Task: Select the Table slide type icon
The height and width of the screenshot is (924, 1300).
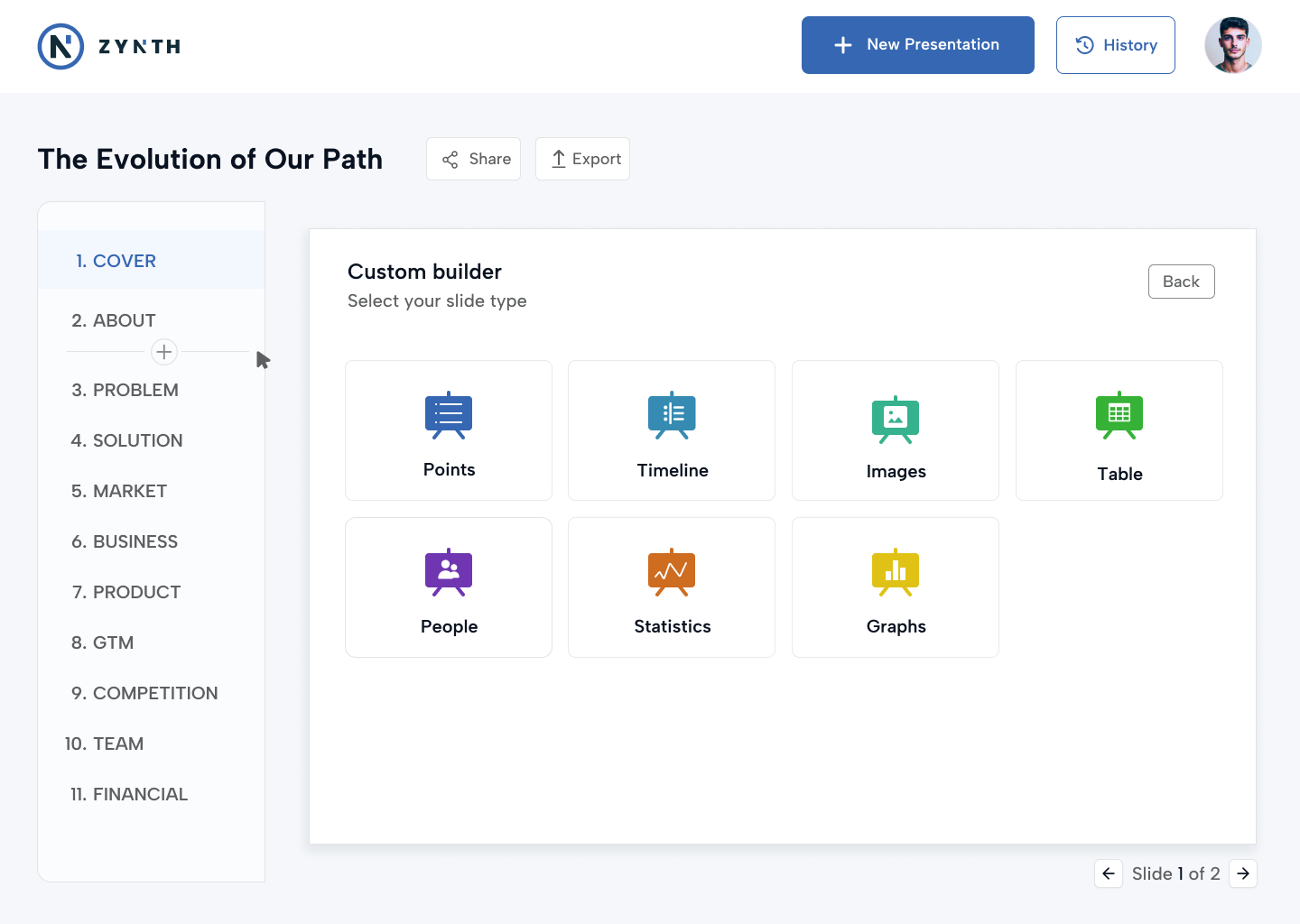Action: click(1119, 415)
